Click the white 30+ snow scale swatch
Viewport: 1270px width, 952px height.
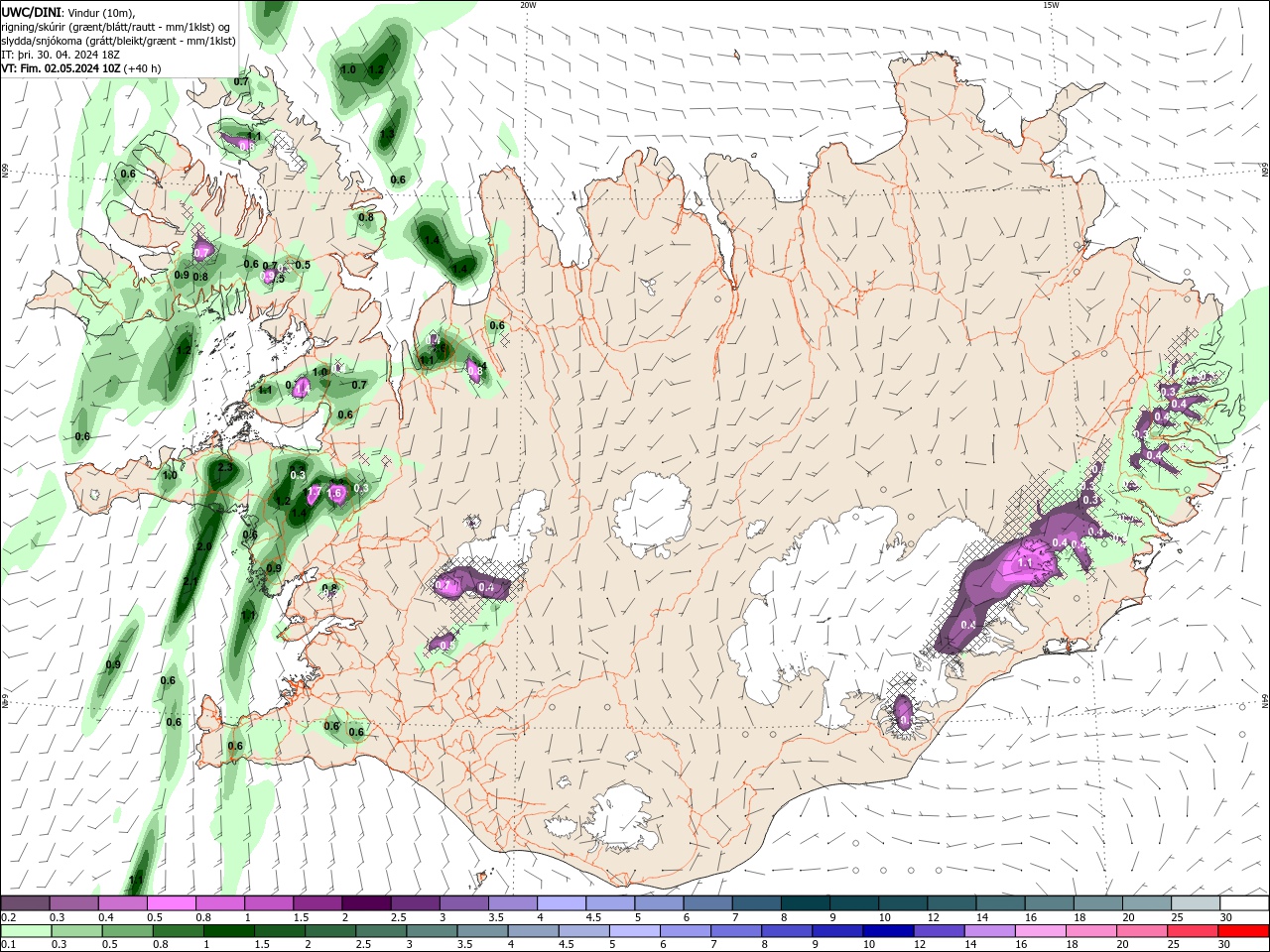point(1244,903)
